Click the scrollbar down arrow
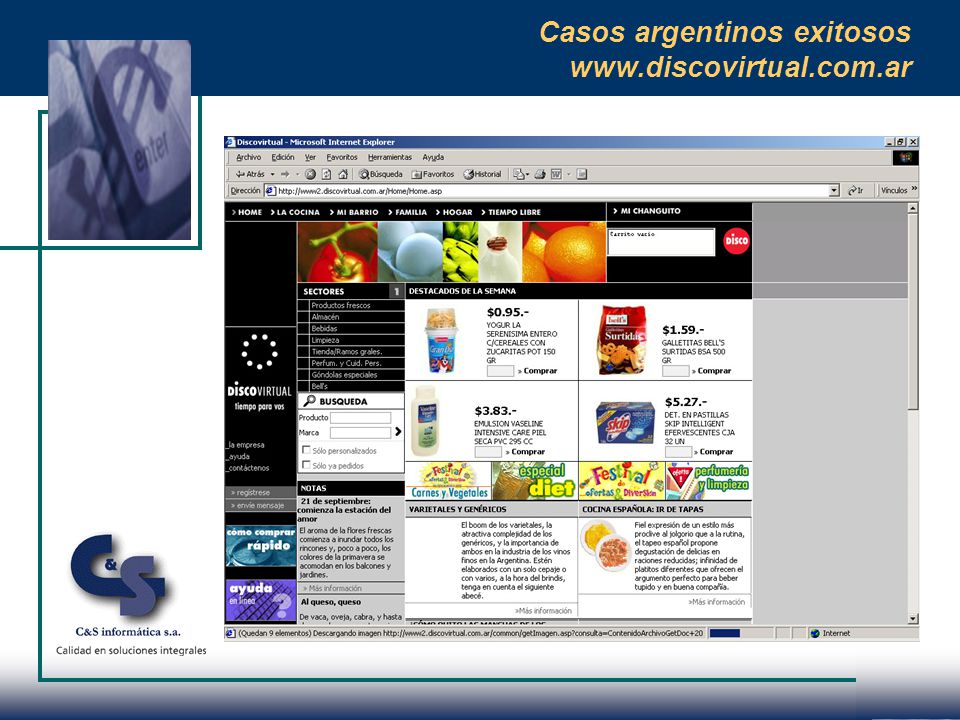Image resolution: width=960 pixels, height=720 pixels. (912, 618)
